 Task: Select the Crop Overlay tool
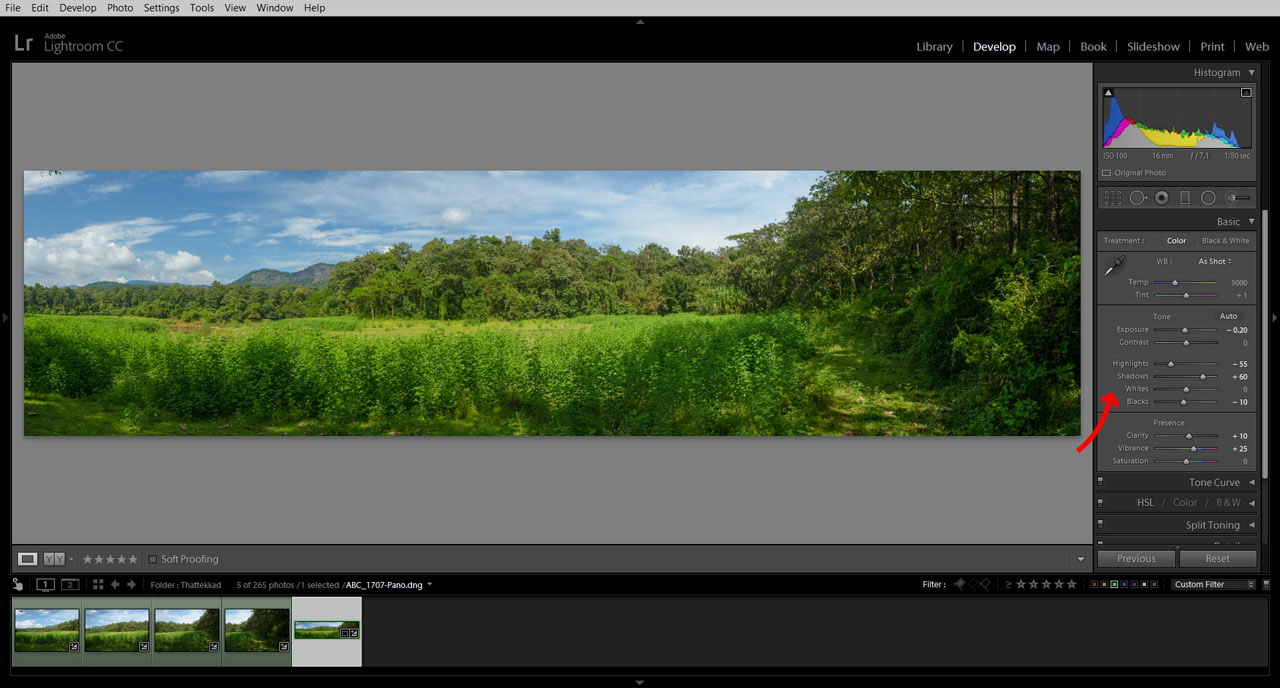click(1113, 198)
